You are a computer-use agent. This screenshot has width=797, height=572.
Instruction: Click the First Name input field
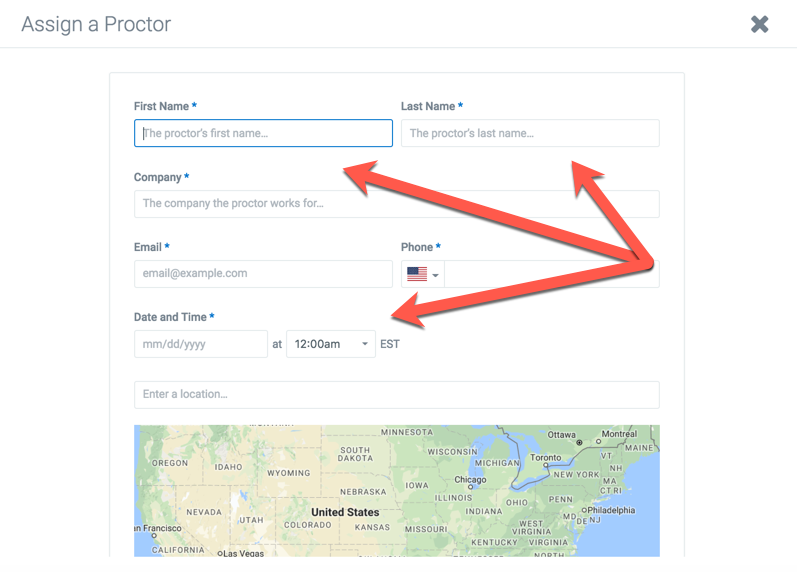(x=263, y=133)
